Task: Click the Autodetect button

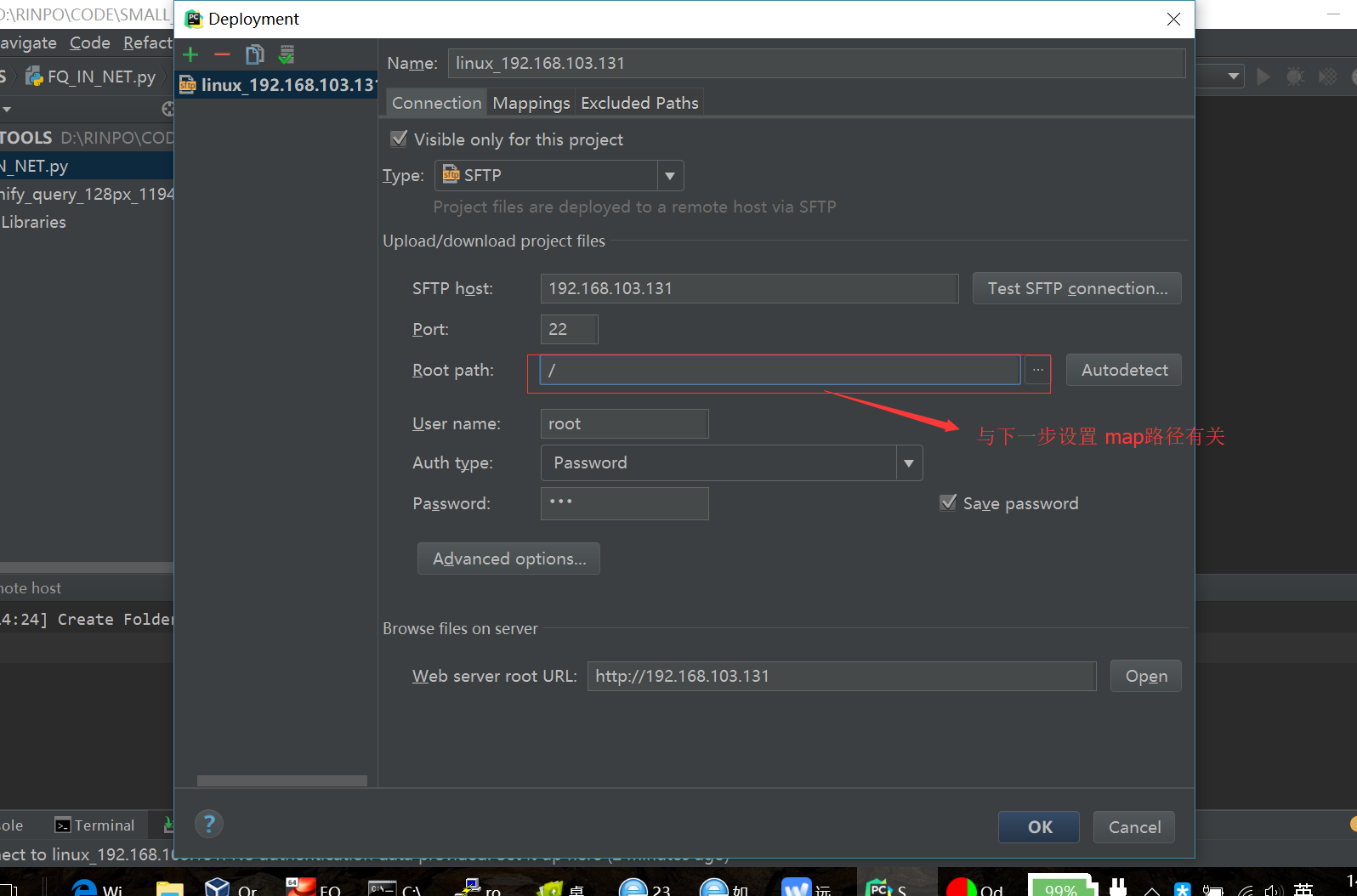Action: point(1123,371)
